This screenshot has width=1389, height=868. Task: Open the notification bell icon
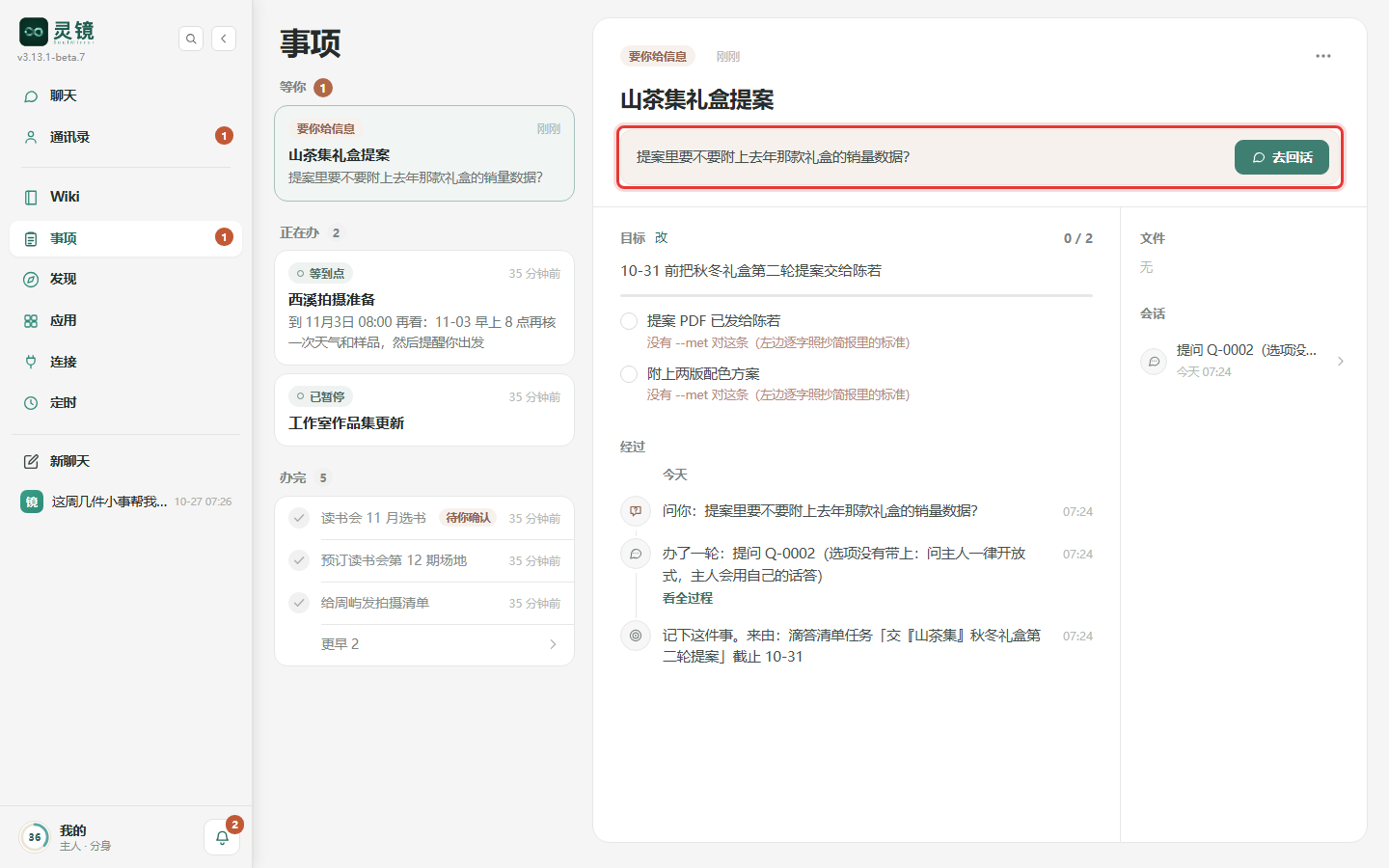pyautogui.click(x=222, y=837)
